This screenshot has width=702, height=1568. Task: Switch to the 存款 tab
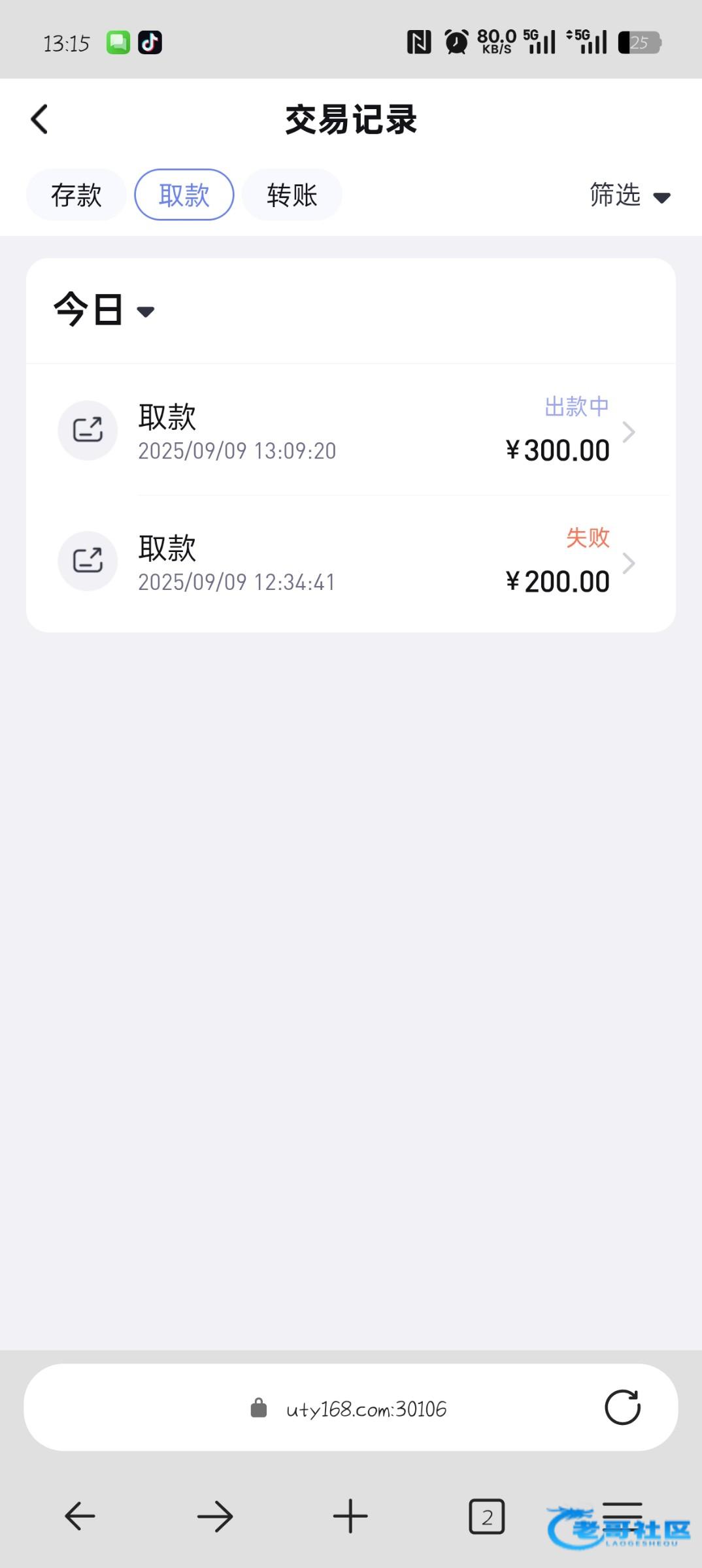[x=76, y=195]
